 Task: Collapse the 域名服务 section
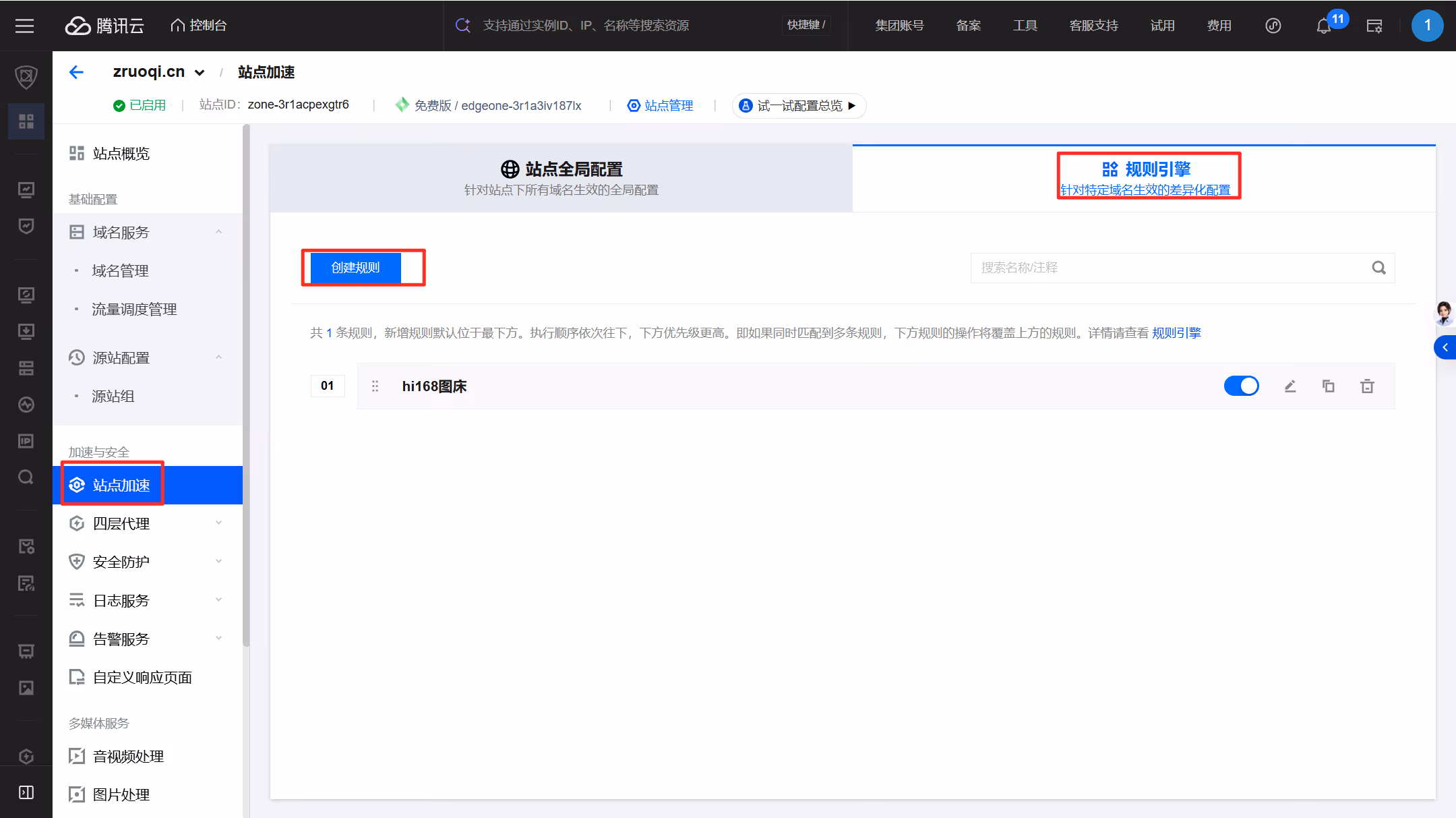click(218, 232)
